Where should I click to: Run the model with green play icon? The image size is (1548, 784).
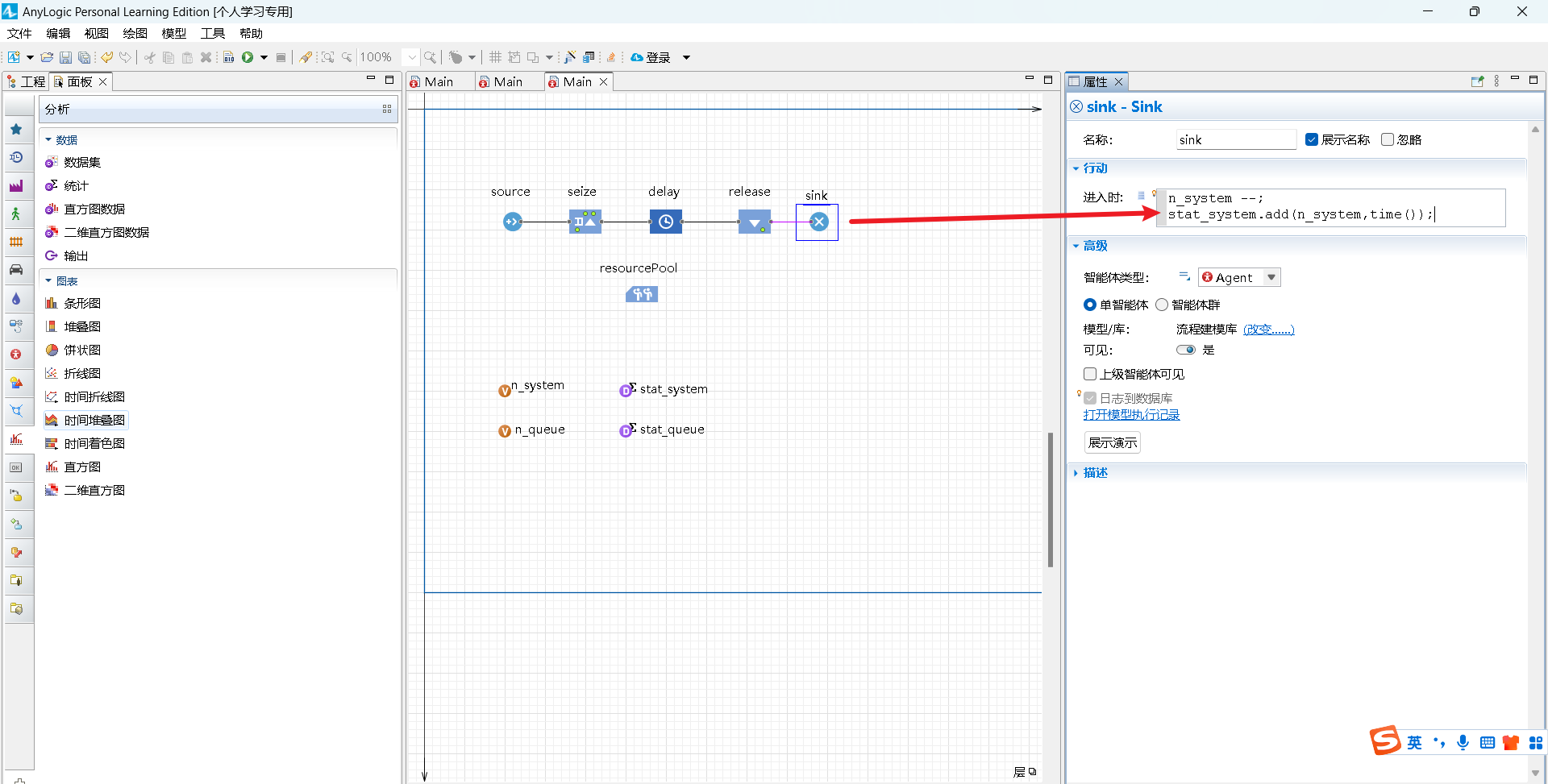click(x=248, y=57)
